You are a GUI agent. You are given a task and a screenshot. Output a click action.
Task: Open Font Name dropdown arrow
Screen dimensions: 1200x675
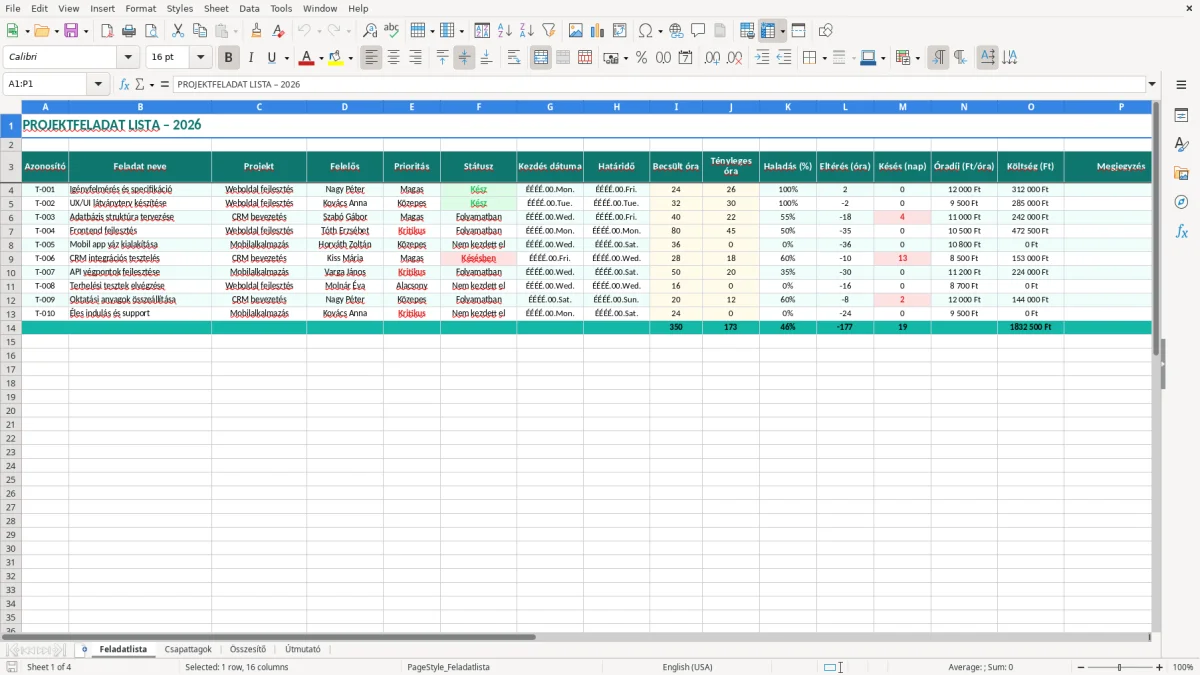[x=128, y=58]
